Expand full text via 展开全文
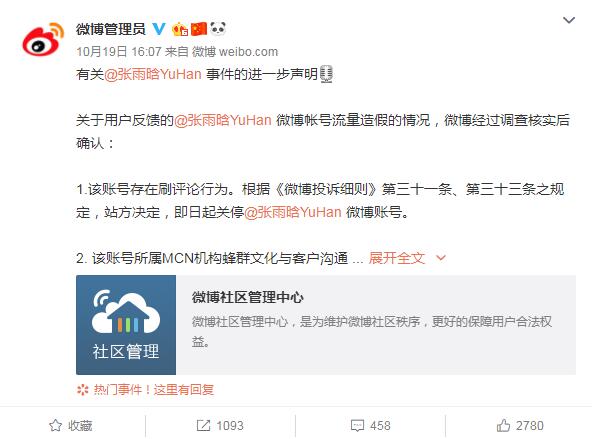The height and width of the screenshot is (439, 592). 397,258
